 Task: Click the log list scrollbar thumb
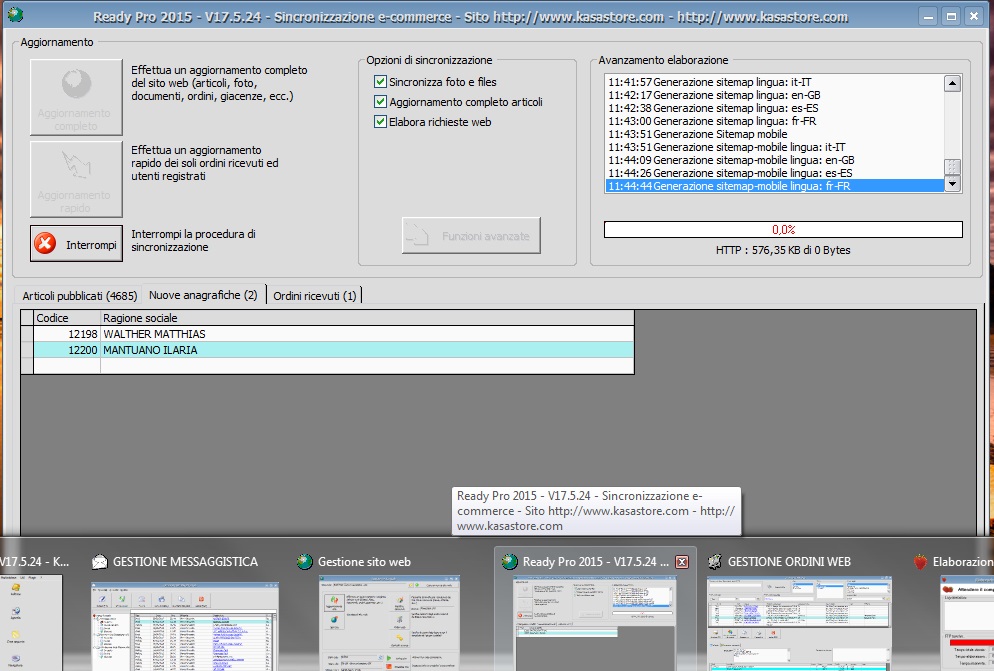point(952,166)
